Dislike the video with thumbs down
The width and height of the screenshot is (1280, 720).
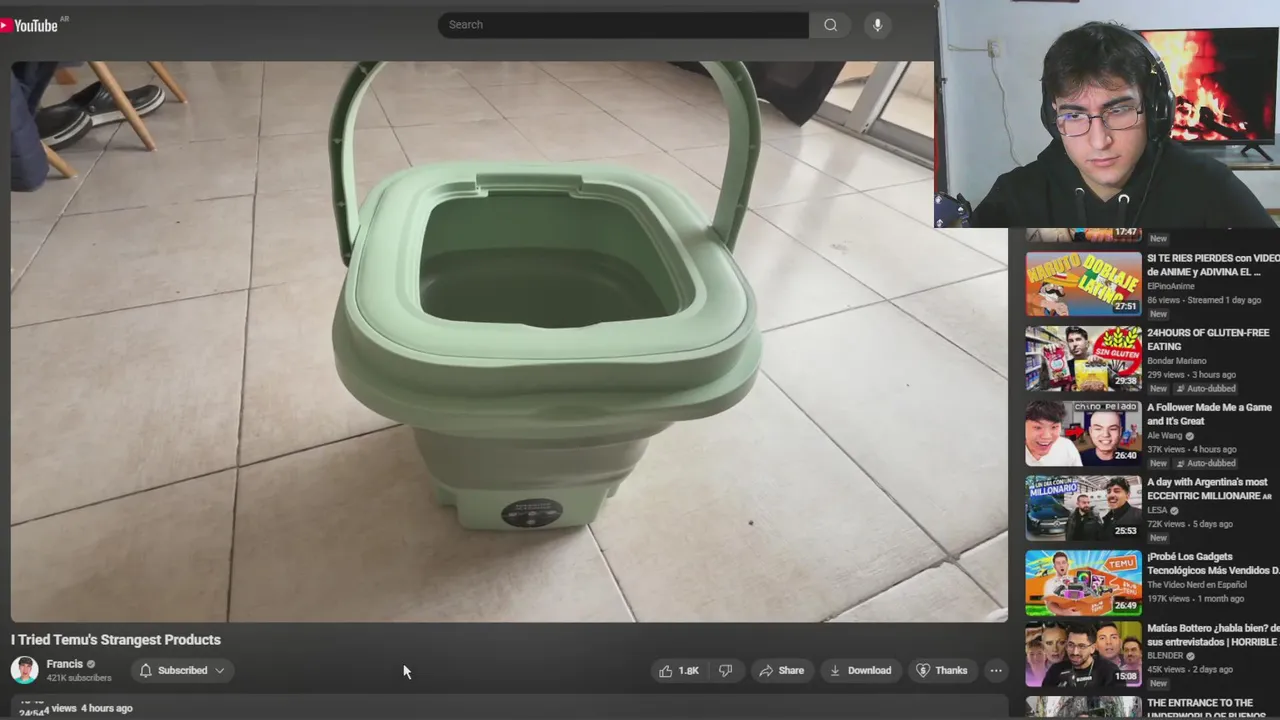[726, 671]
